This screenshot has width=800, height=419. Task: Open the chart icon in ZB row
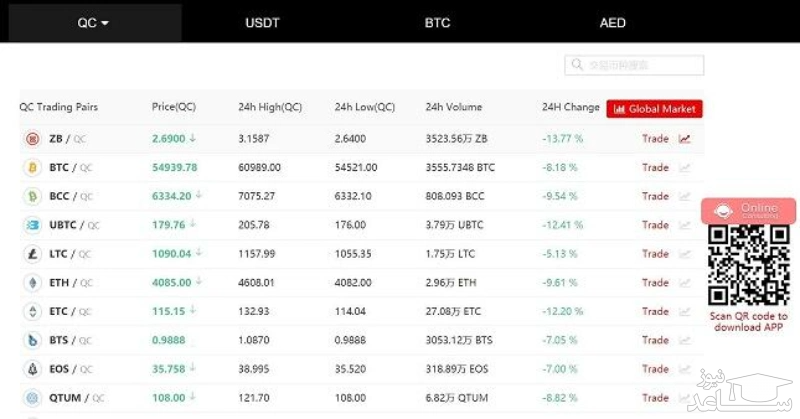(684, 139)
